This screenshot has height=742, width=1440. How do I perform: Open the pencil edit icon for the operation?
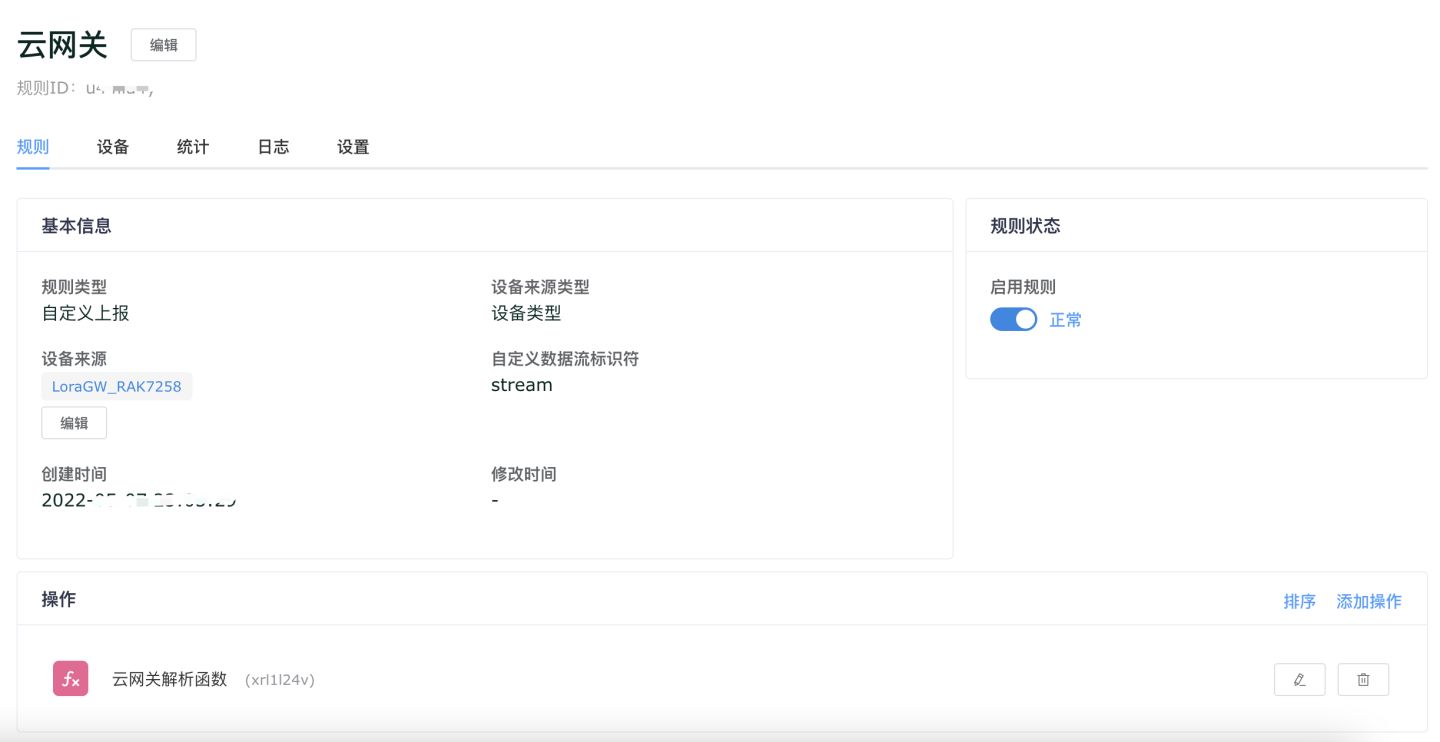point(1299,679)
